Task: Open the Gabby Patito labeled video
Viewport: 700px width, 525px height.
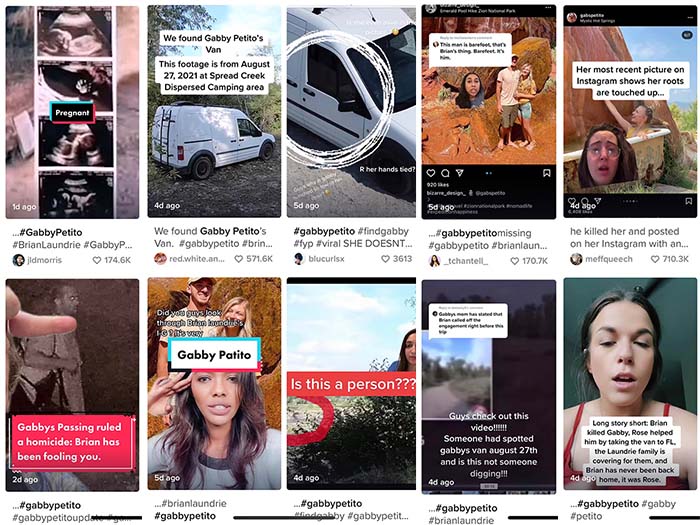Action: point(214,384)
